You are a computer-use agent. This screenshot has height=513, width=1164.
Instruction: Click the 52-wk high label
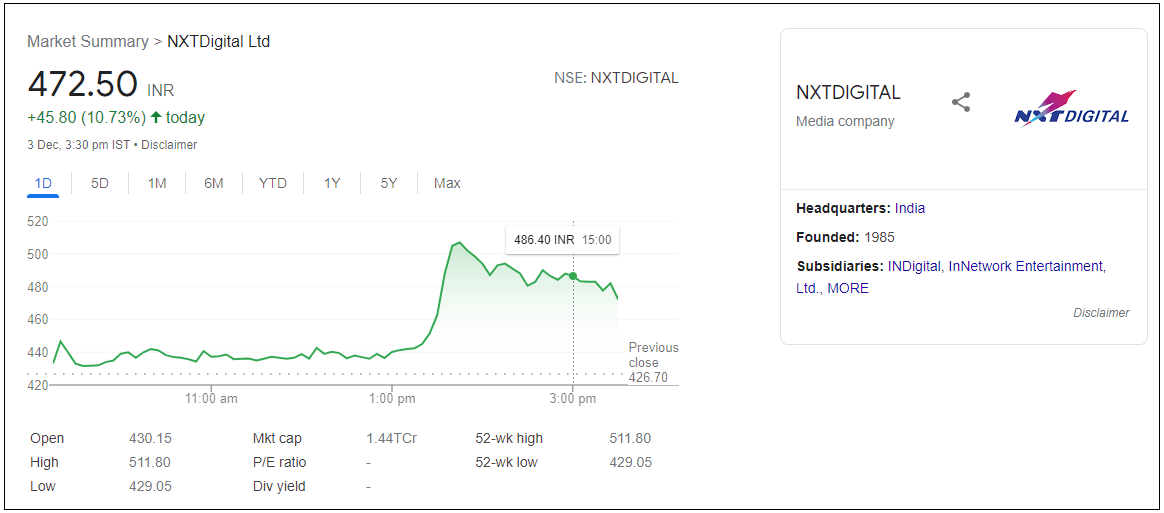(509, 438)
